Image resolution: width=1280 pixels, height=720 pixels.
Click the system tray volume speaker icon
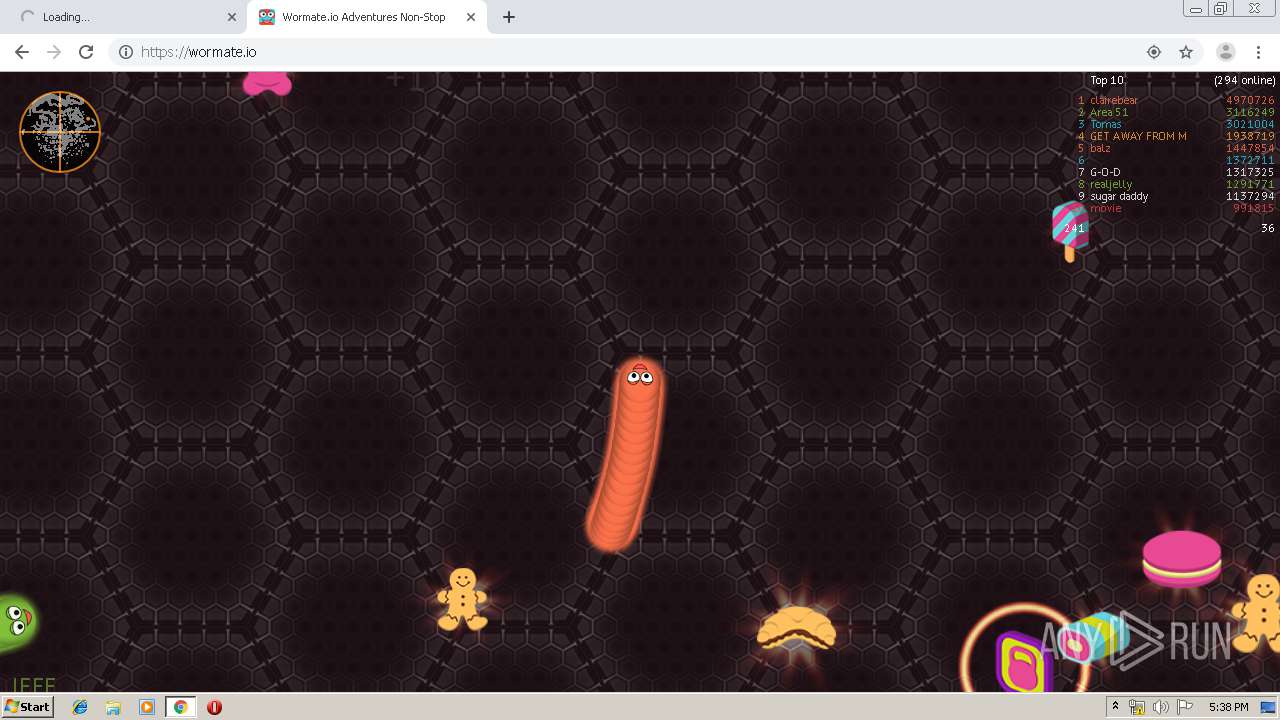pos(1160,707)
